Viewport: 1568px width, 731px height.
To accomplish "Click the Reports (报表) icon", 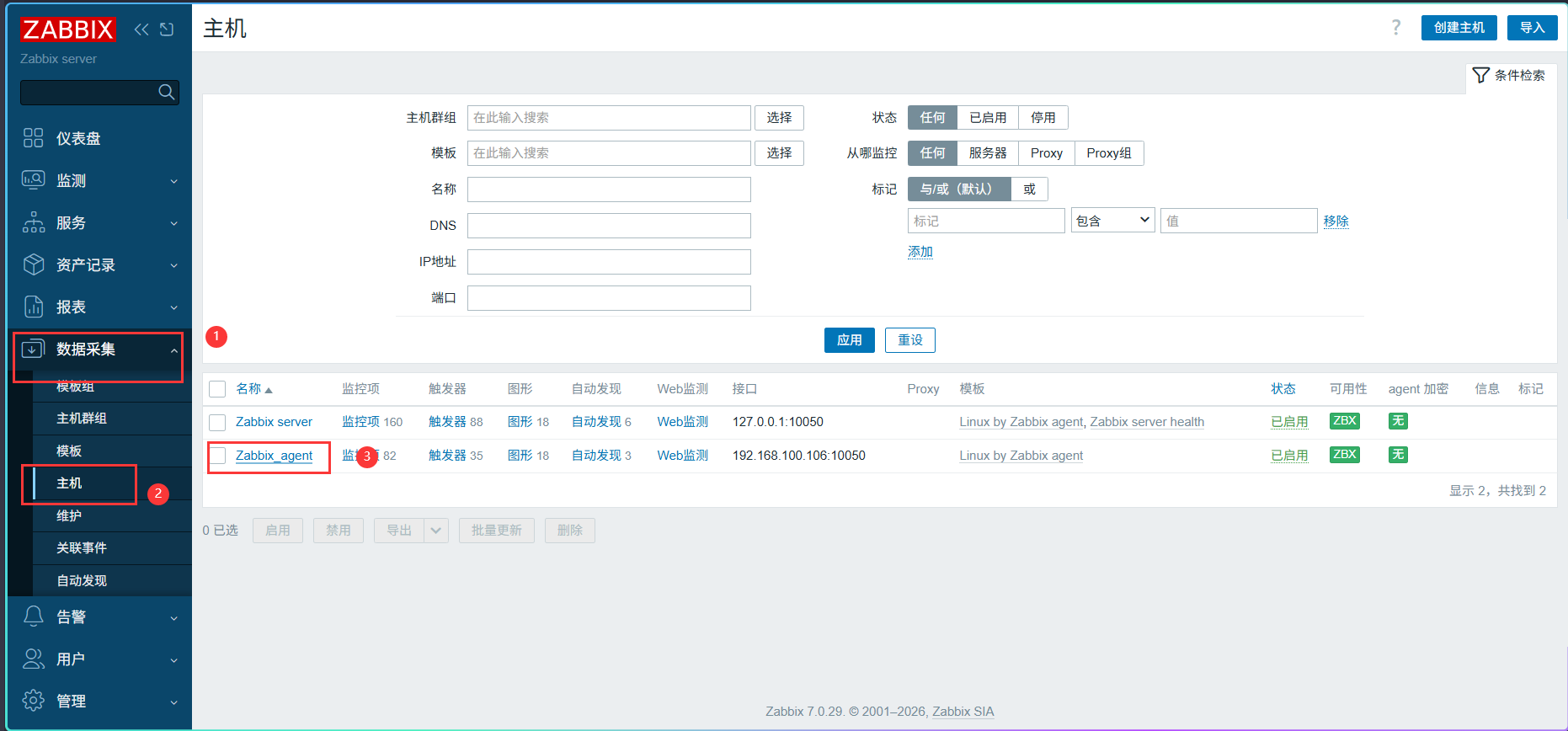I will click(34, 307).
